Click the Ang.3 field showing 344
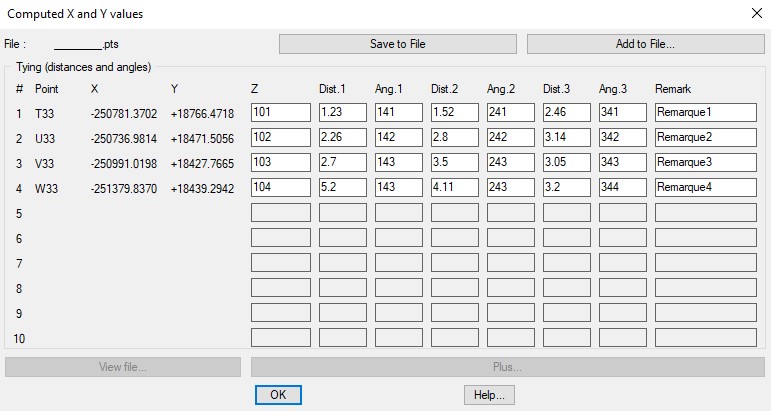The width and height of the screenshot is (771, 411). pyautogui.click(x=623, y=187)
